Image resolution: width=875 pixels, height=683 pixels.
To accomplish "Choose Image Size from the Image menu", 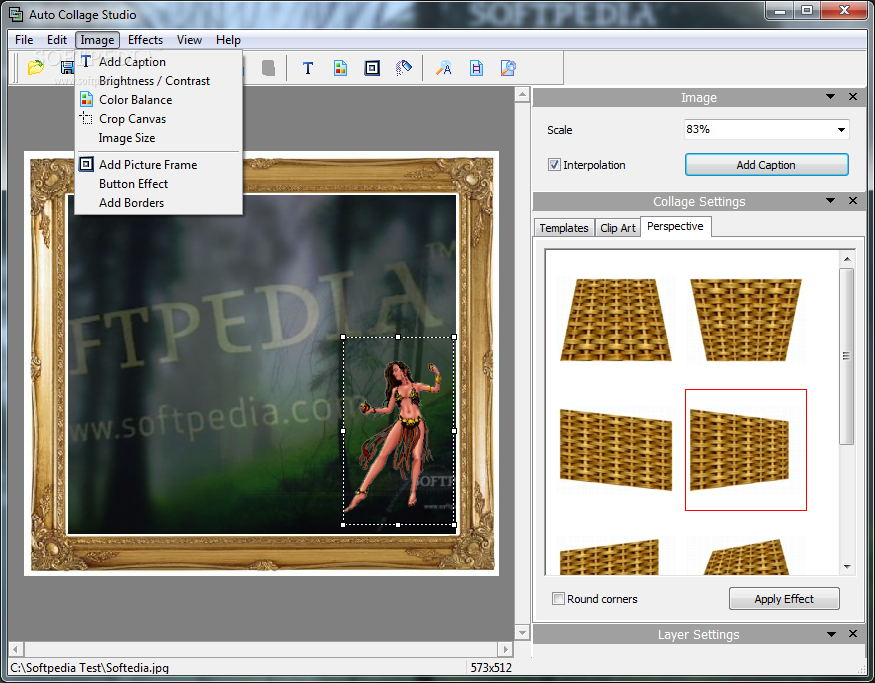I will (x=127, y=138).
